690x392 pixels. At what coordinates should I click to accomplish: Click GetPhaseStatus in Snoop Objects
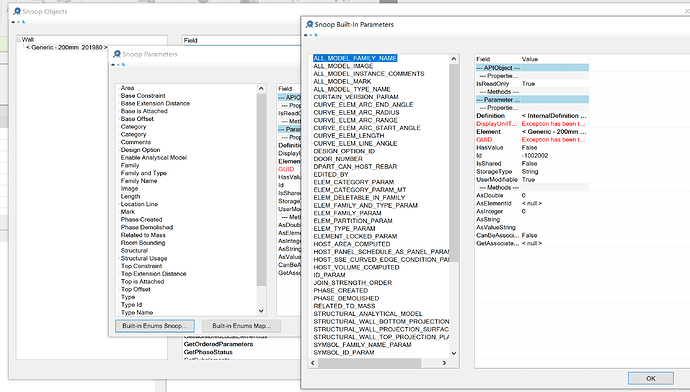[208, 352]
